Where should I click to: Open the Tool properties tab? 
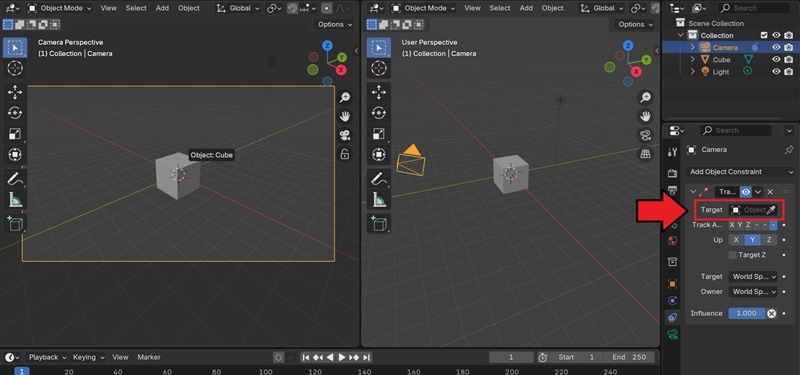click(x=672, y=152)
